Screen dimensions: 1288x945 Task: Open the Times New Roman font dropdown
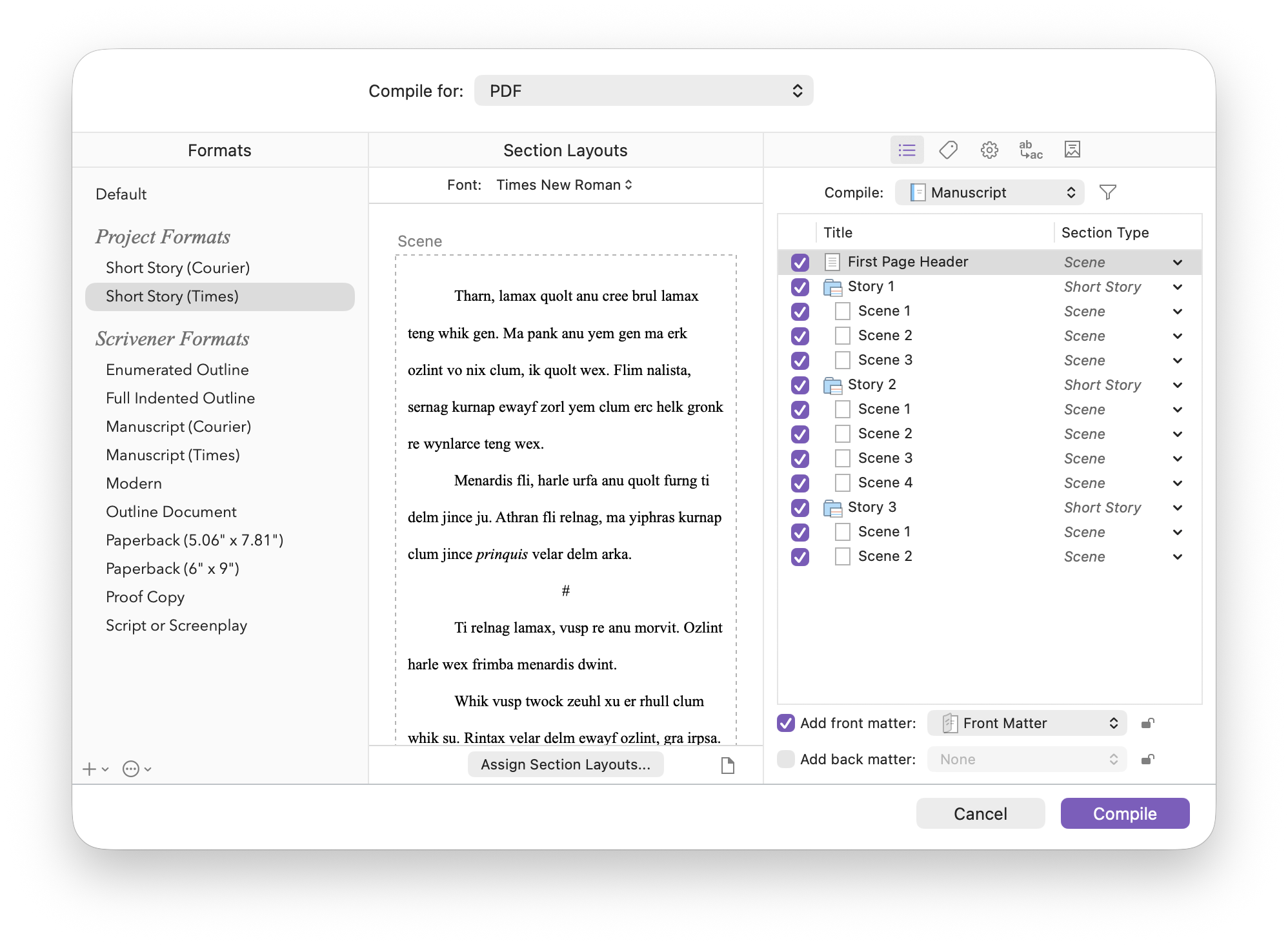tap(564, 185)
